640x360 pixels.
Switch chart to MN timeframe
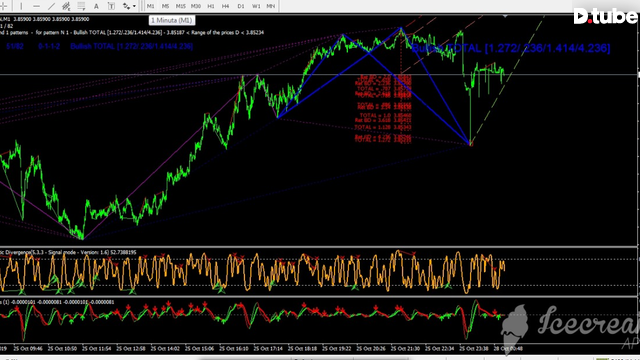pos(271,6)
